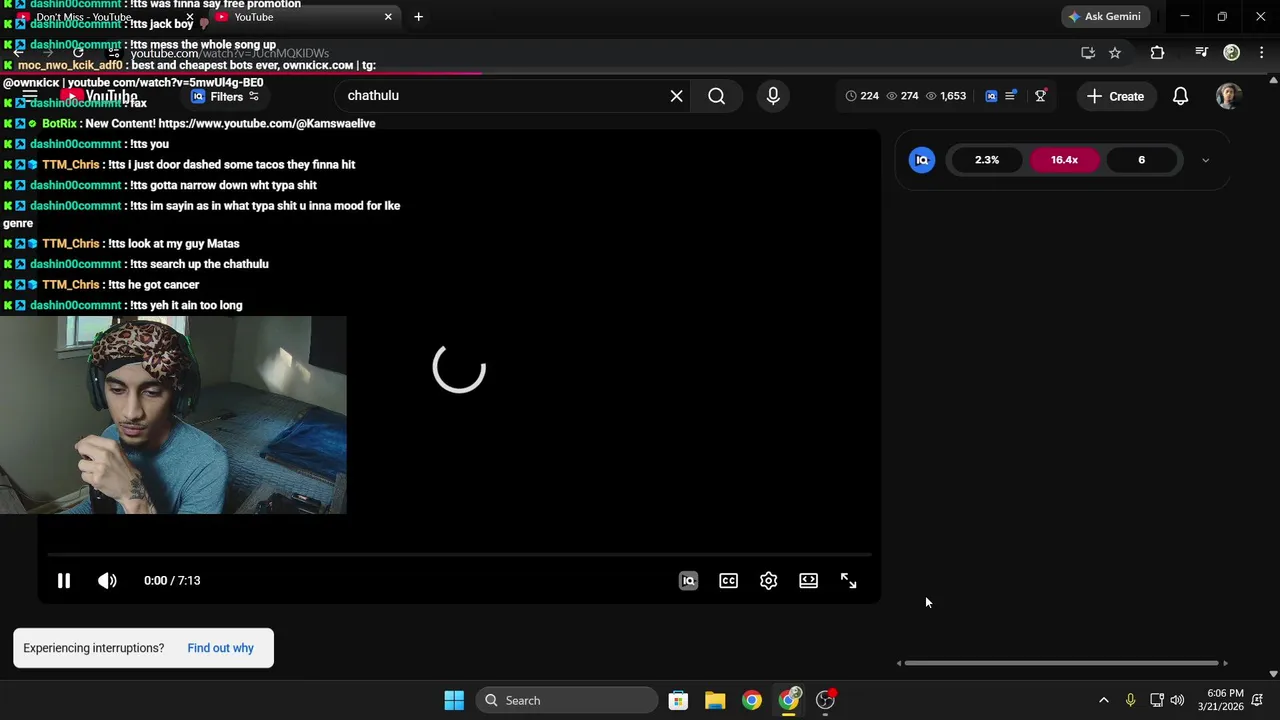The height and width of the screenshot is (720, 1280).
Task: Click the horizontal scrollbar thumb
Action: pos(1061,663)
